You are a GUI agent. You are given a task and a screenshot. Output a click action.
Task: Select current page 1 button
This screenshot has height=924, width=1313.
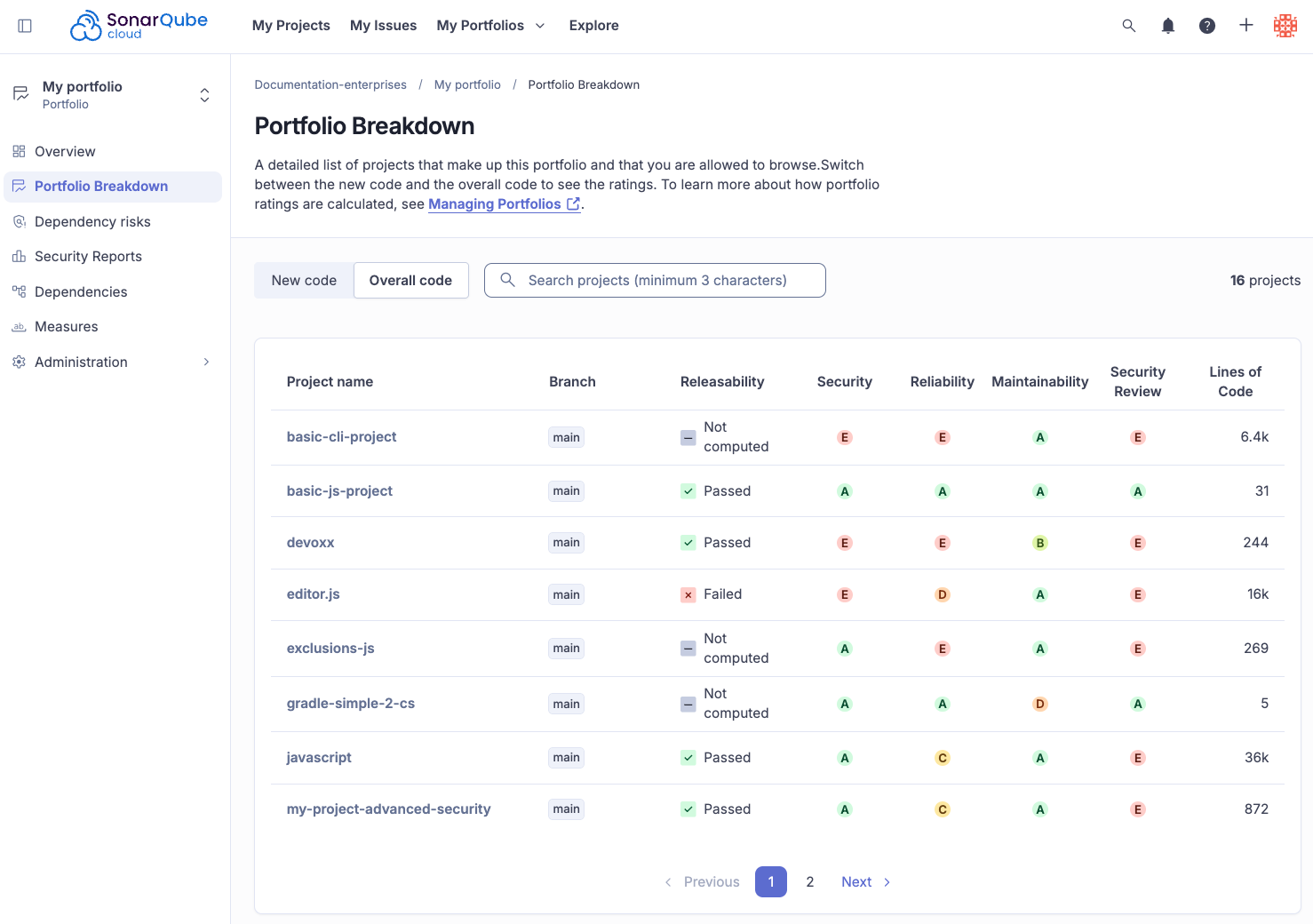point(771,882)
